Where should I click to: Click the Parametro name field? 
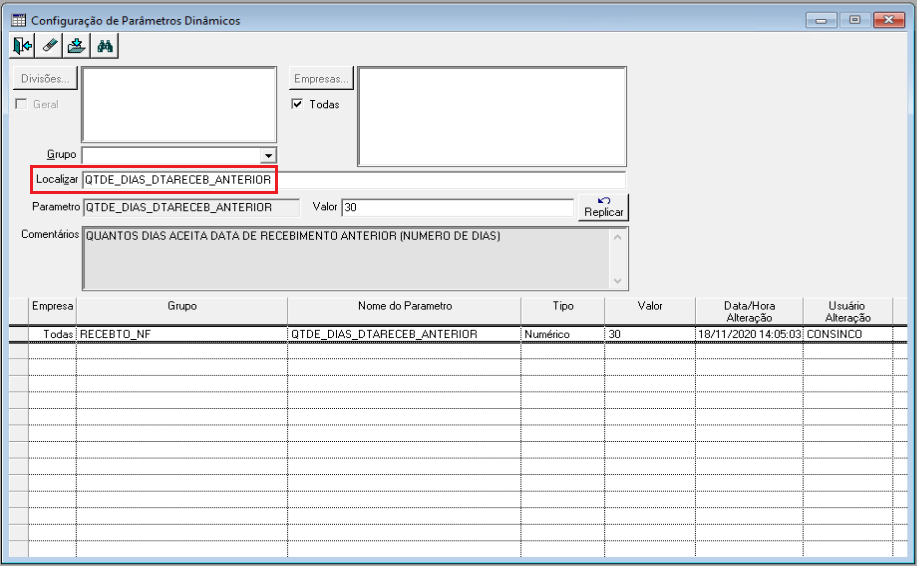(191, 208)
